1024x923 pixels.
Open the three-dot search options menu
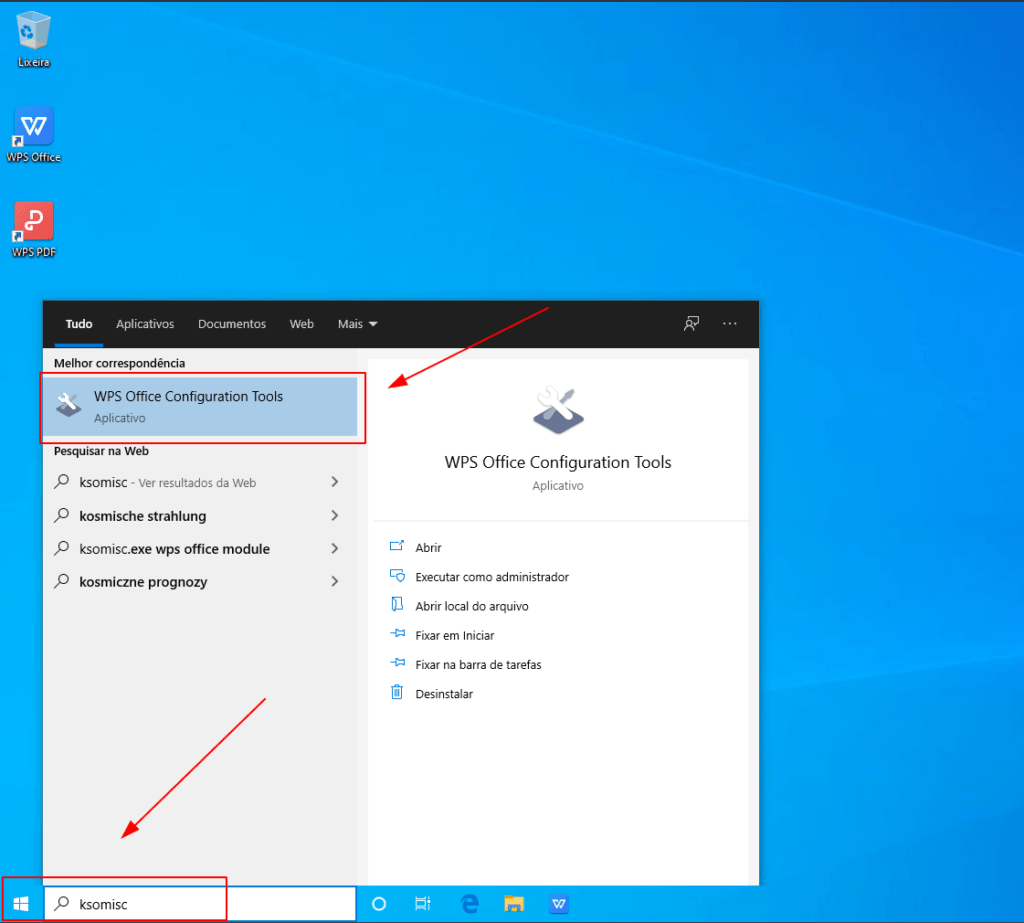click(x=730, y=324)
